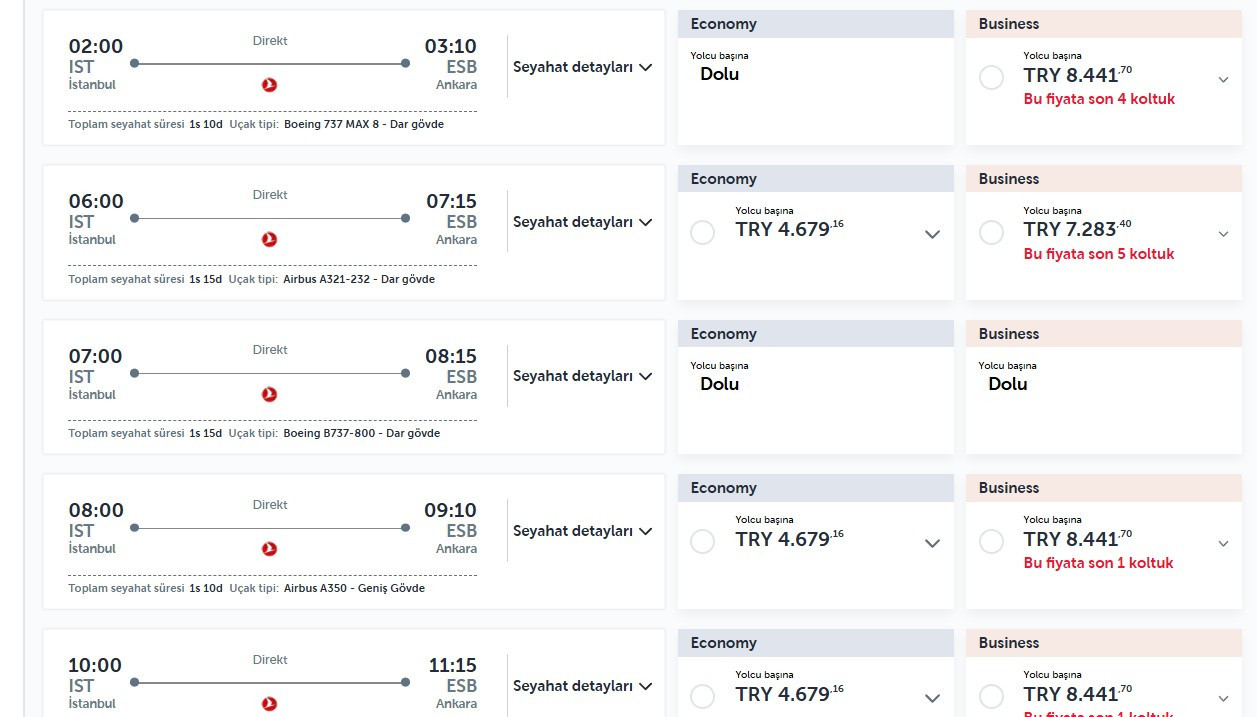Click Turkish Airlines logo on 10:00 flight
The width and height of the screenshot is (1257, 717).
(x=269, y=704)
